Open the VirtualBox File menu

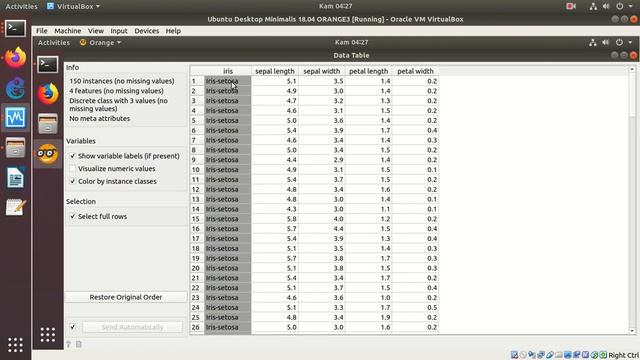[x=42, y=31]
